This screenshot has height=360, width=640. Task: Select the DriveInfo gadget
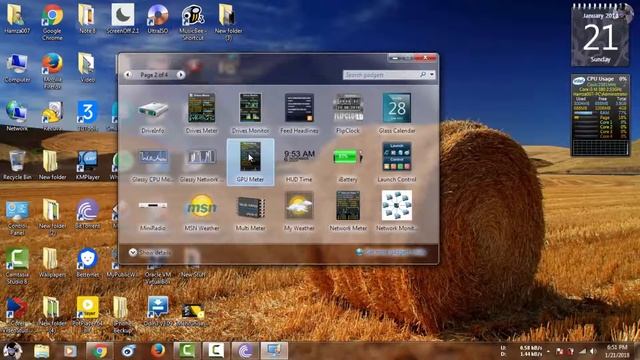pyautogui.click(x=152, y=113)
